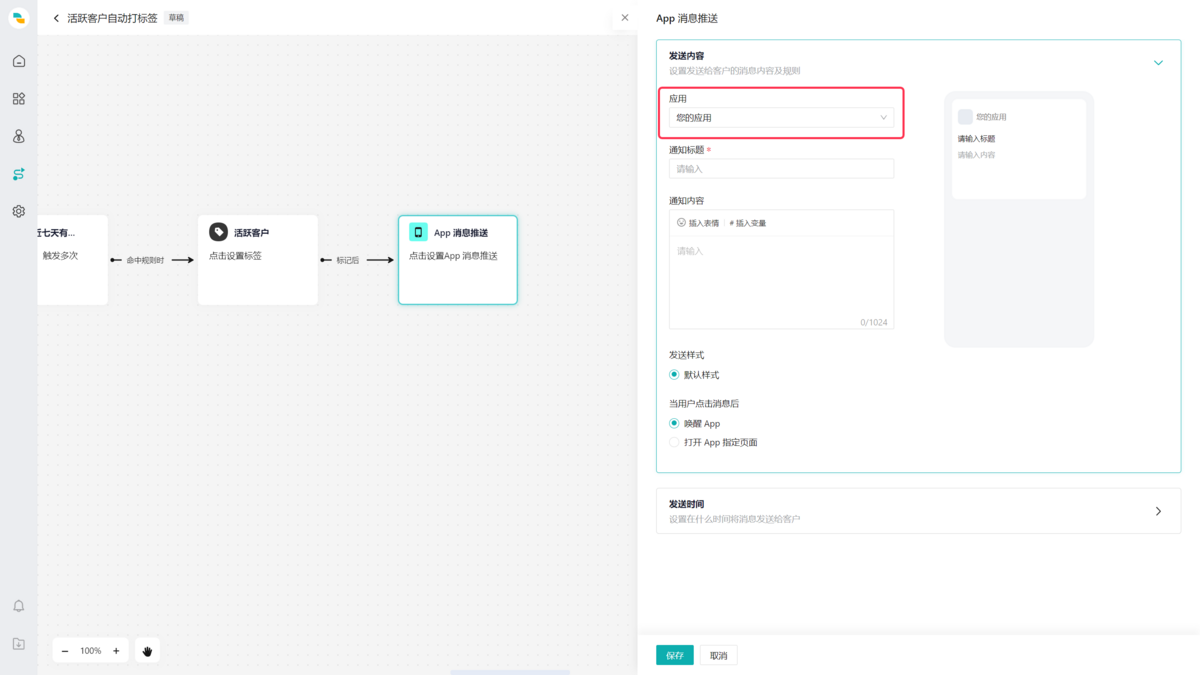
Task: Open the 您的应用 application dropdown
Action: (x=781, y=118)
